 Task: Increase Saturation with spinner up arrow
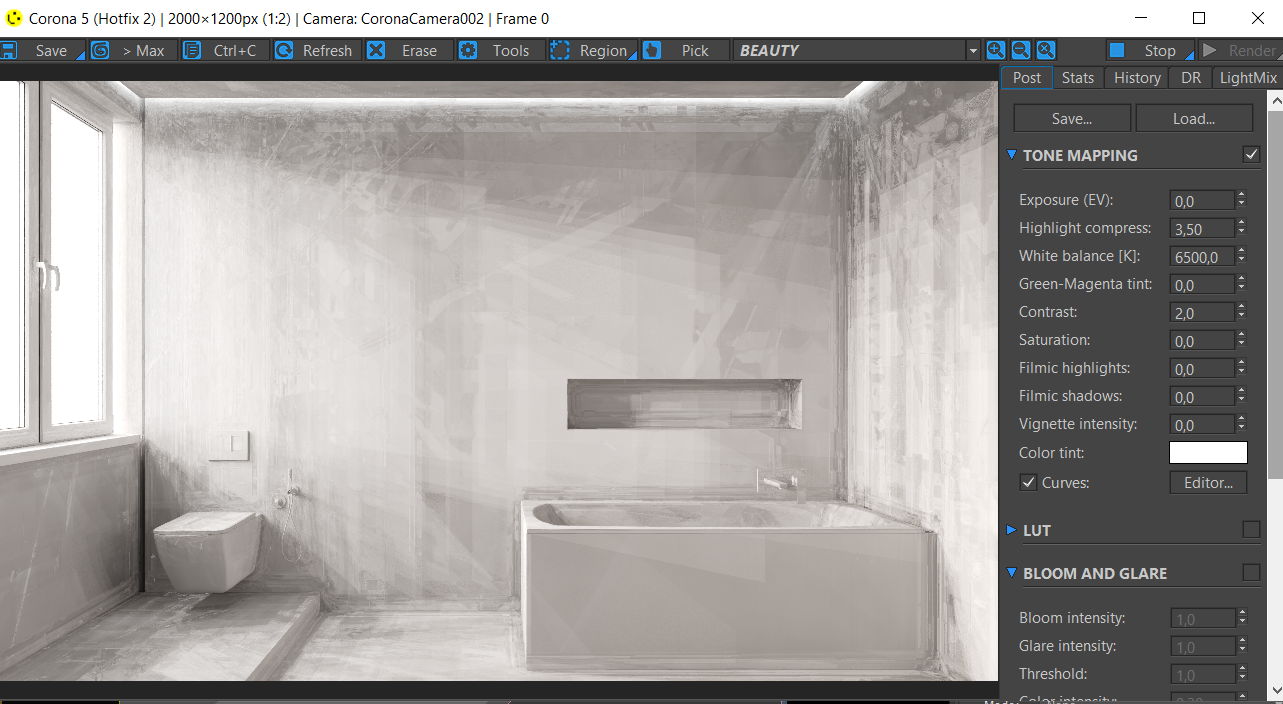pyautogui.click(x=1241, y=335)
